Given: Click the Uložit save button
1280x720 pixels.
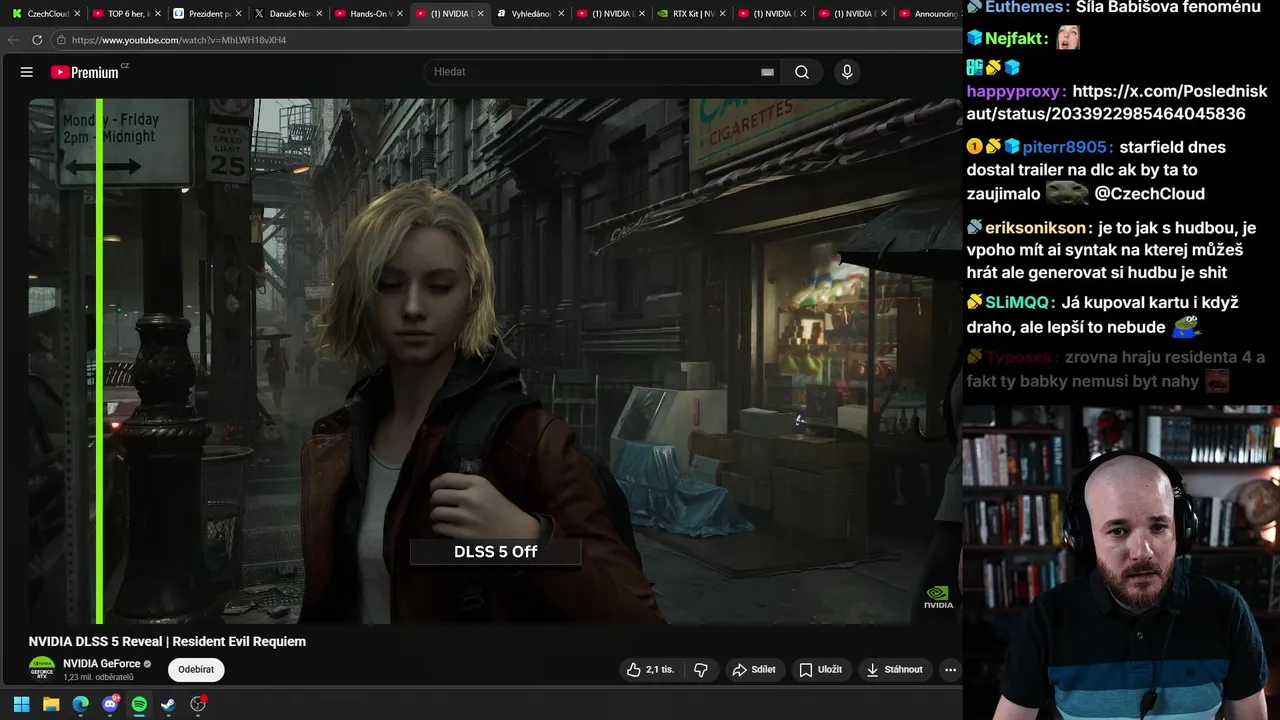Looking at the screenshot, I should click(x=820, y=670).
